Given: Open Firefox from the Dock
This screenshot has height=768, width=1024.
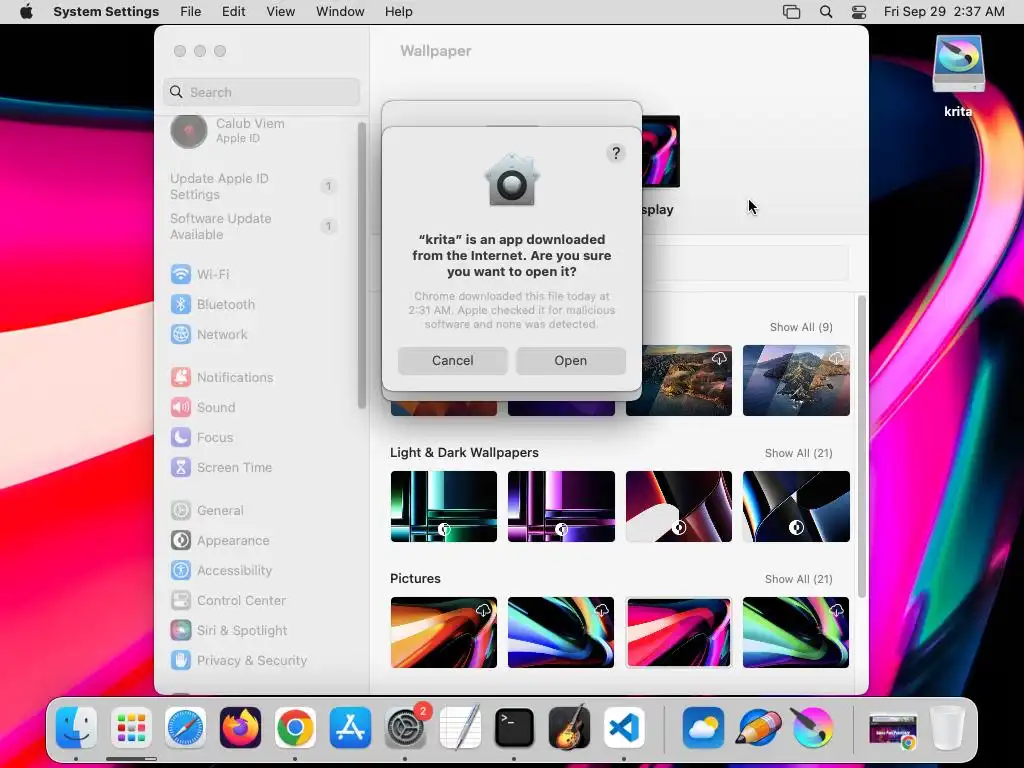Looking at the screenshot, I should pos(240,727).
